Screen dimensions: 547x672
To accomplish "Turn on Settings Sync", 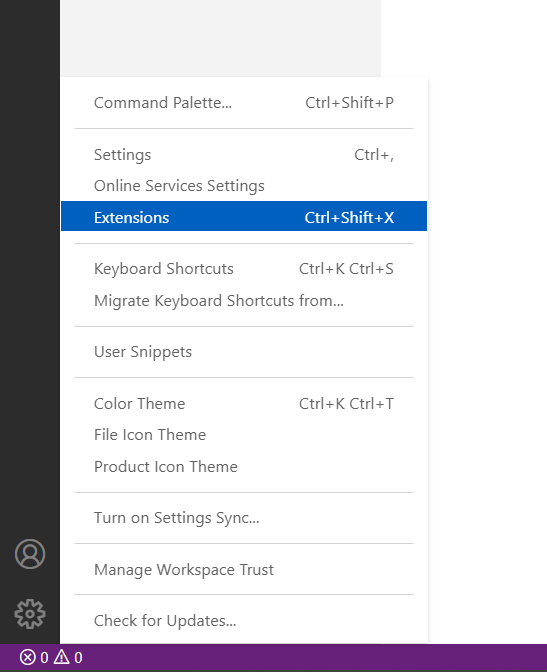I will (x=244, y=518).
